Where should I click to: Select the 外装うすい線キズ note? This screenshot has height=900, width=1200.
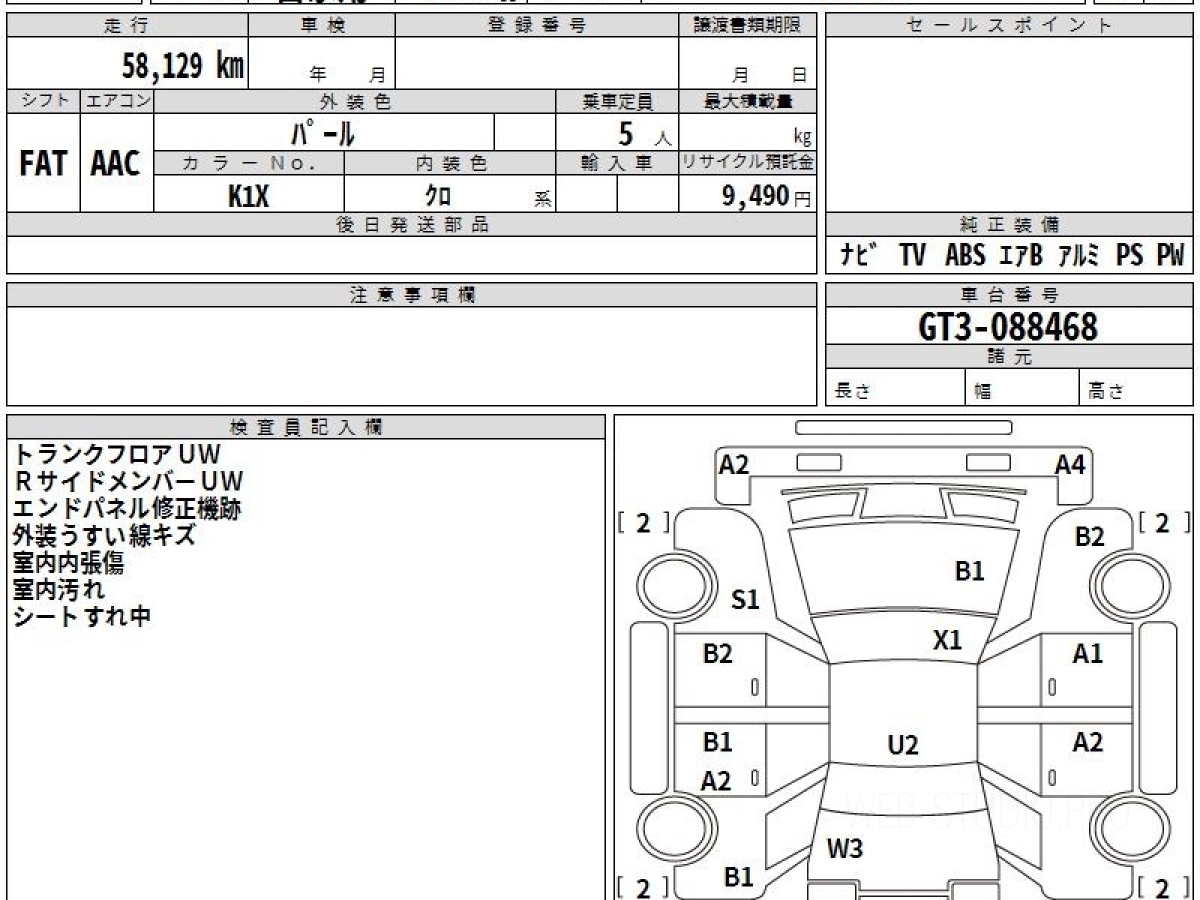(x=104, y=536)
